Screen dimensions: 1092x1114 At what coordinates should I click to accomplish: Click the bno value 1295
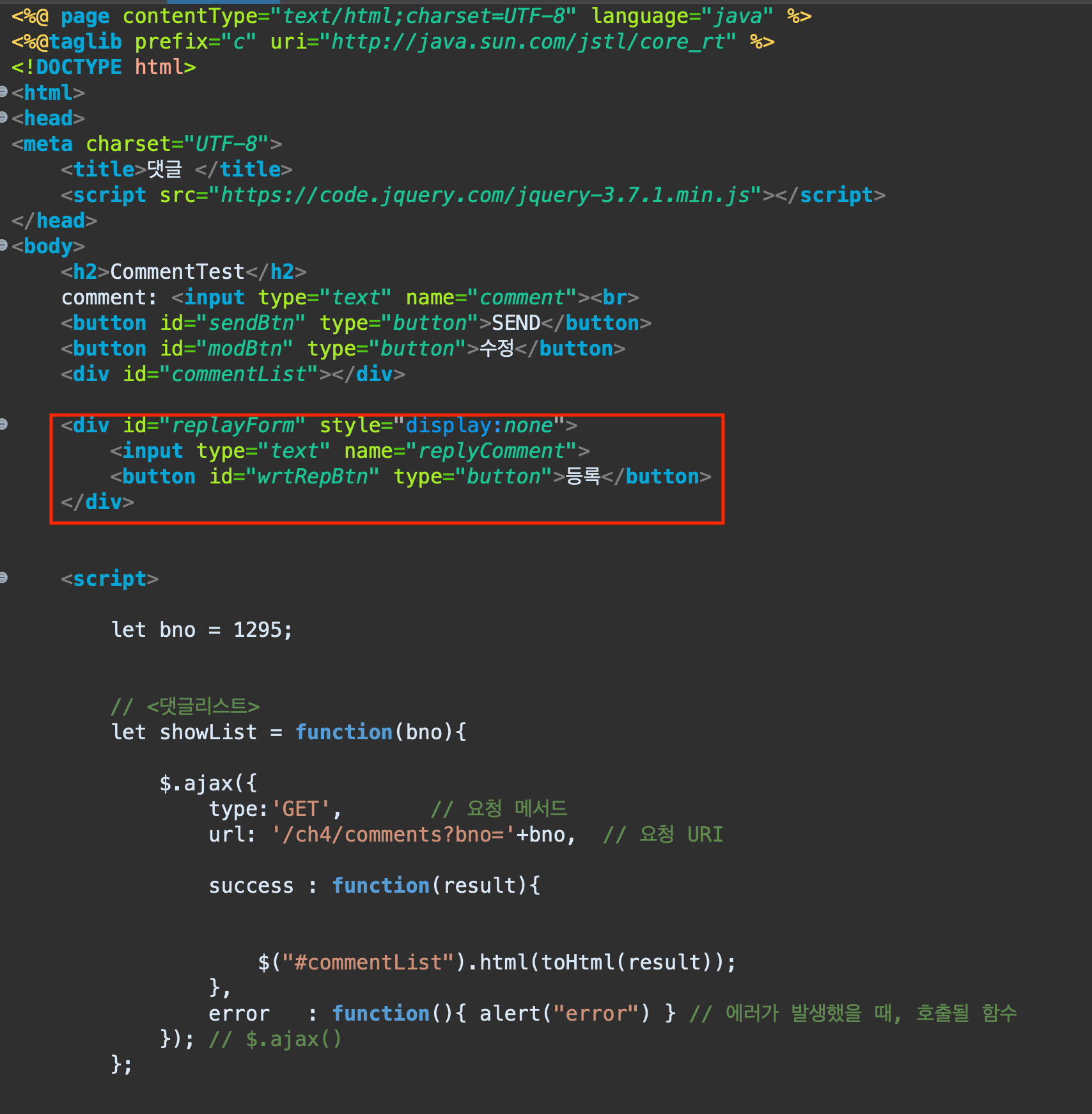(x=258, y=630)
